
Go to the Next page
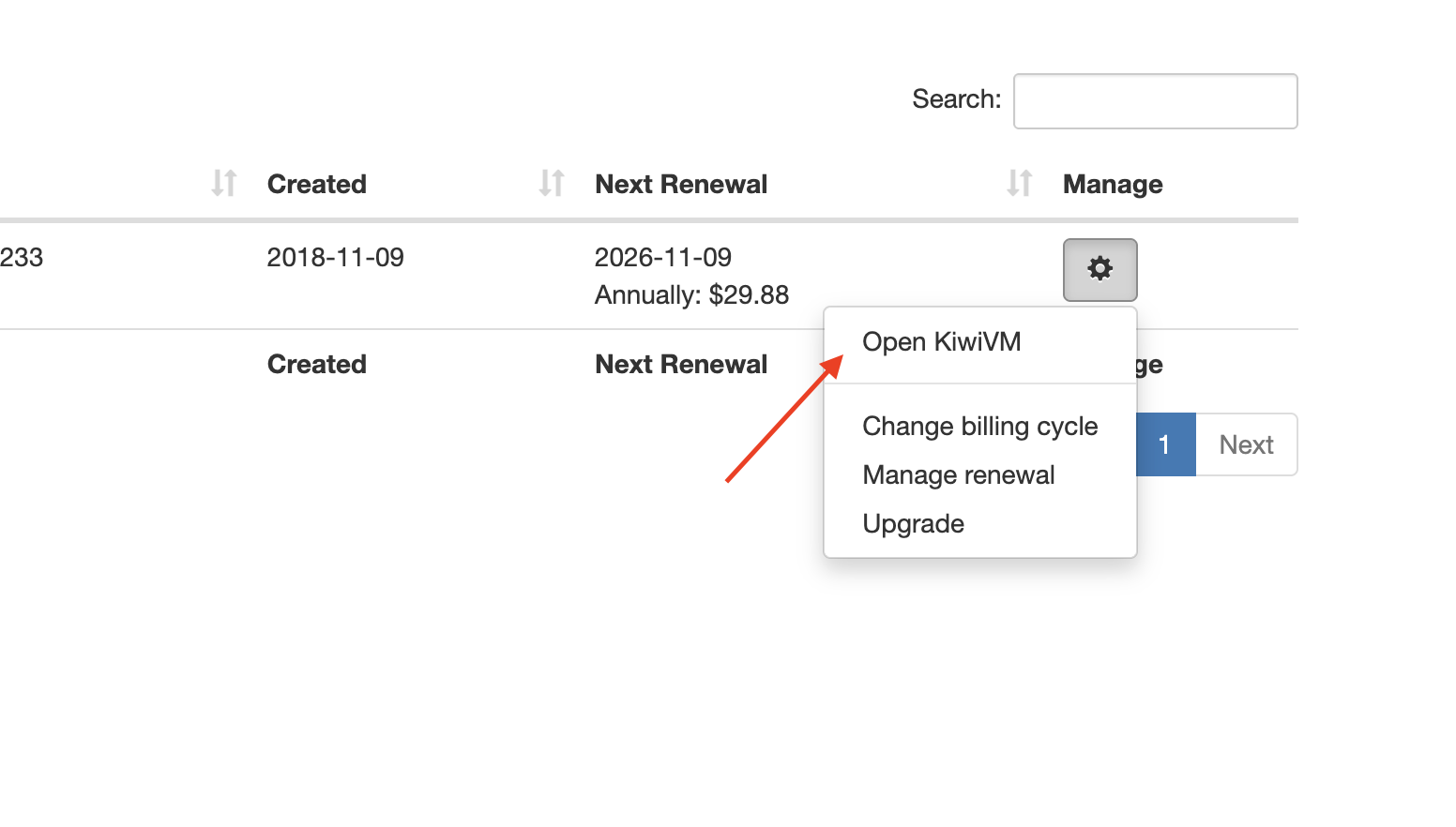[1246, 444]
